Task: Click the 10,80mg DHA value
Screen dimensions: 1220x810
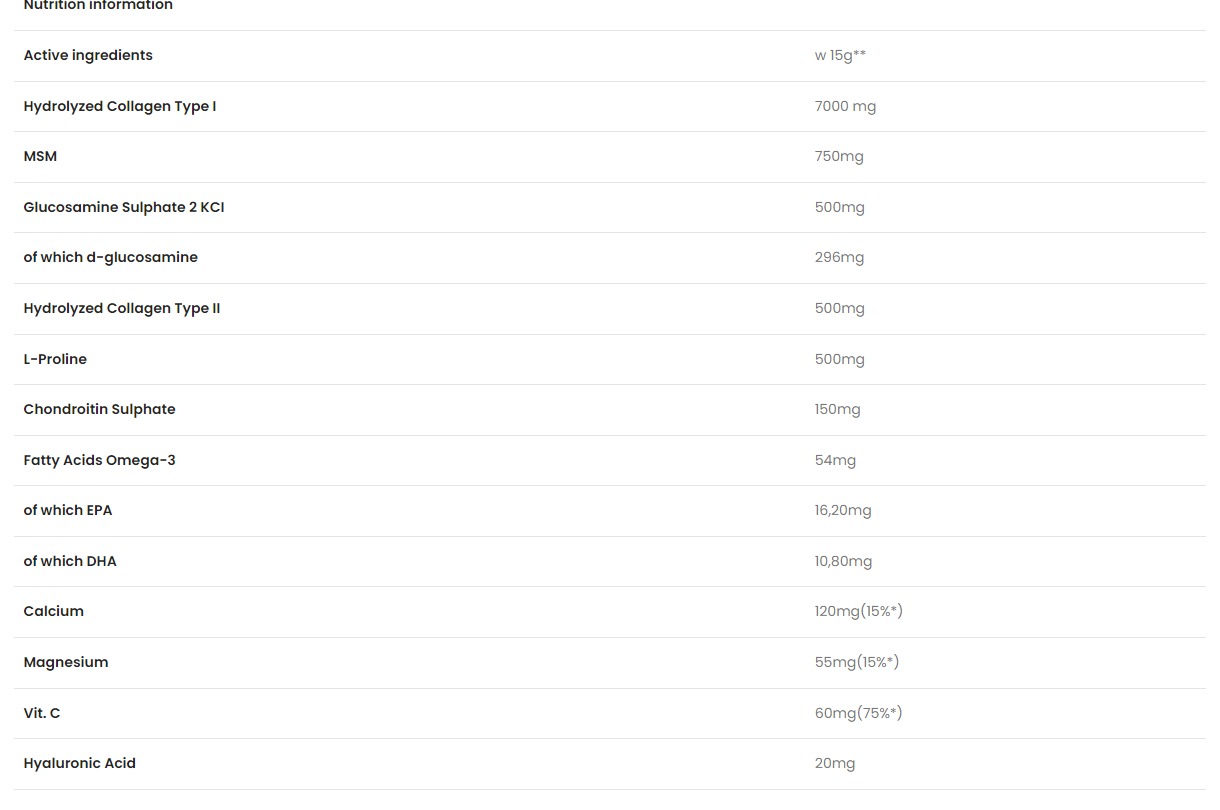Action: 843,561
